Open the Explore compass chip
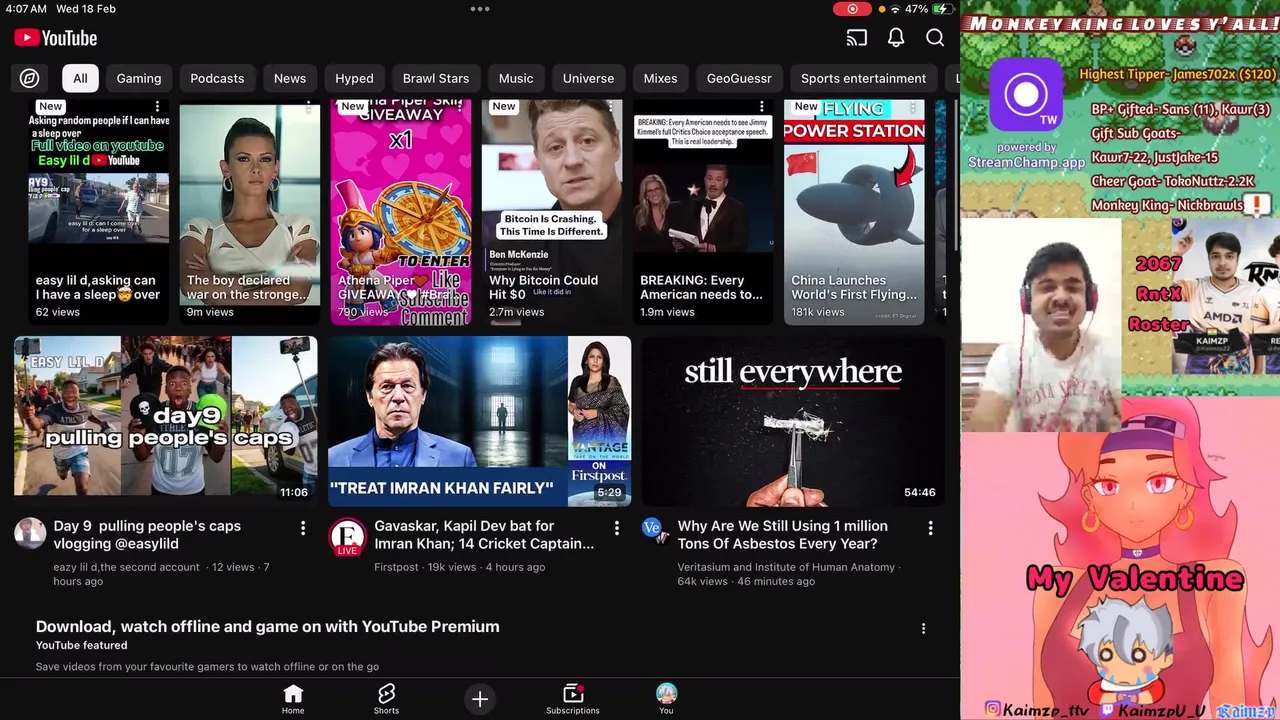 [x=30, y=78]
